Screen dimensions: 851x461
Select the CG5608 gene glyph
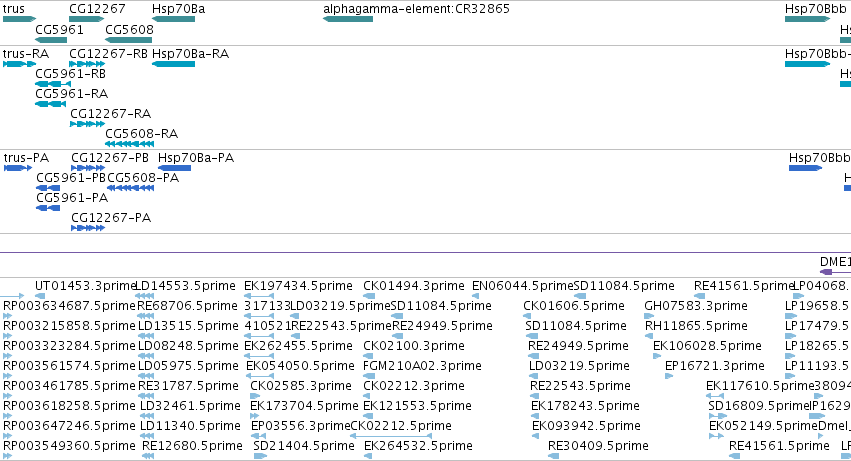point(129,40)
